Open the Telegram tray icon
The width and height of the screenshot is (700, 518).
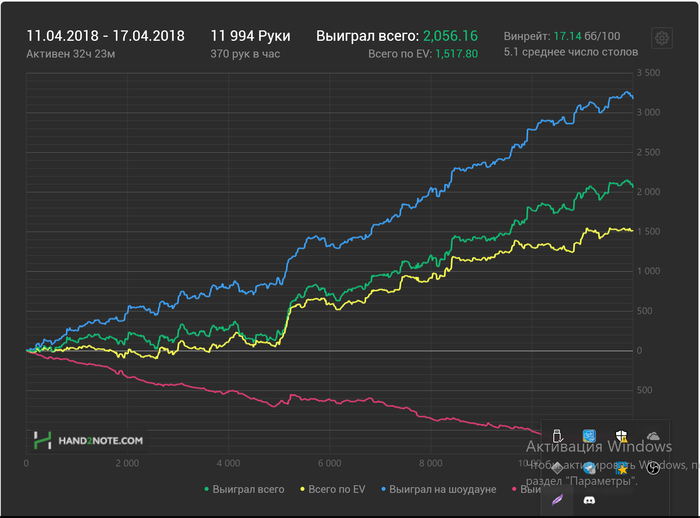589,468
